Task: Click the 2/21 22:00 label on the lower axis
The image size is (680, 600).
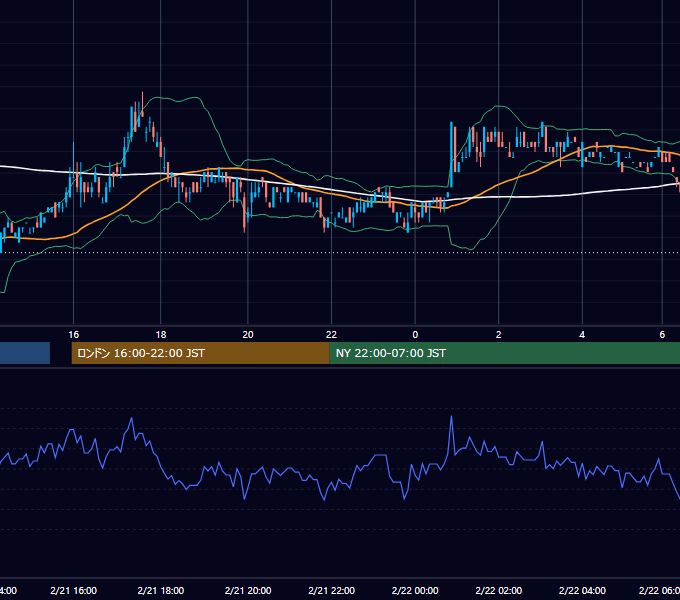Action: tap(331, 590)
